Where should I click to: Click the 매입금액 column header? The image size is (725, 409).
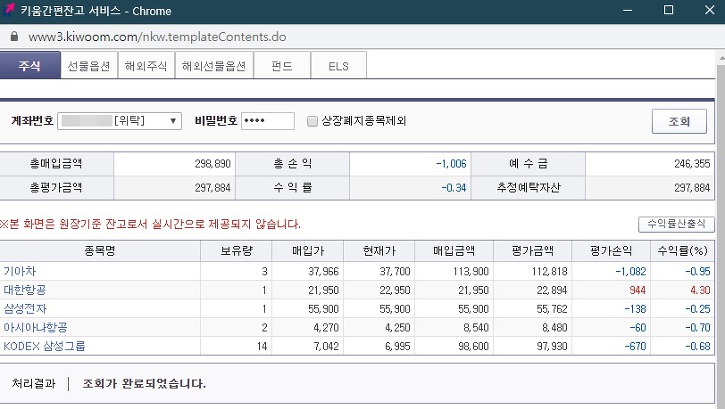pyautogui.click(x=454, y=251)
